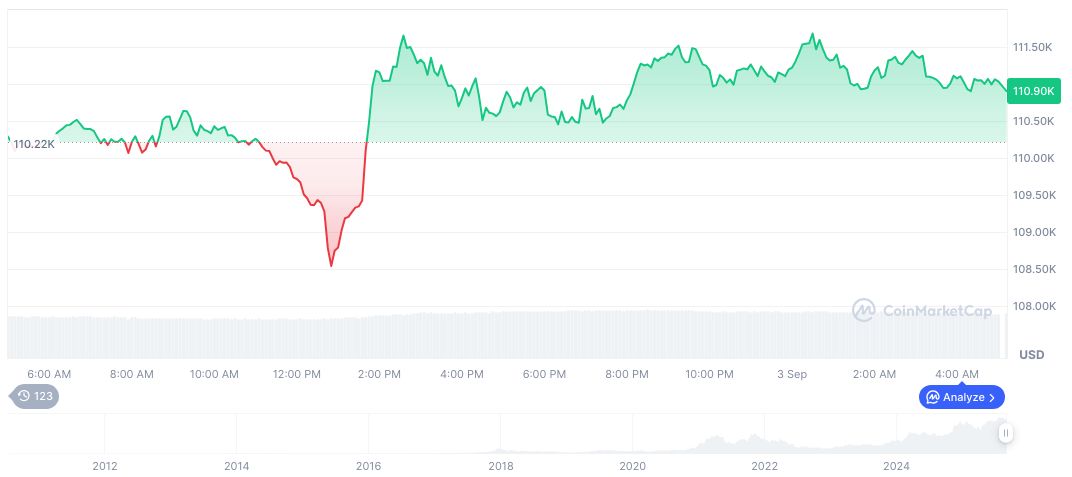Click the chevron arrow on Analyze
The image size is (1072, 477).
click(992, 397)
